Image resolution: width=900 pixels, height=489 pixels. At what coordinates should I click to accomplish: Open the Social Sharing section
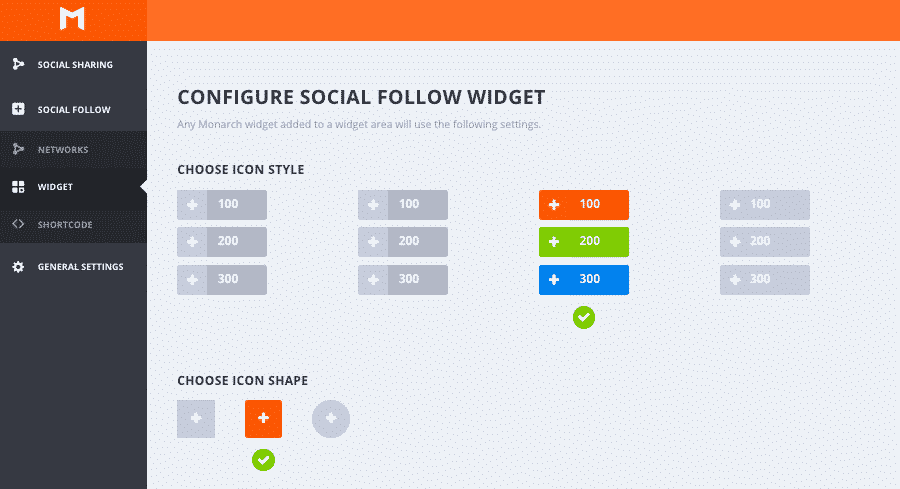click(x=73, y=64)
